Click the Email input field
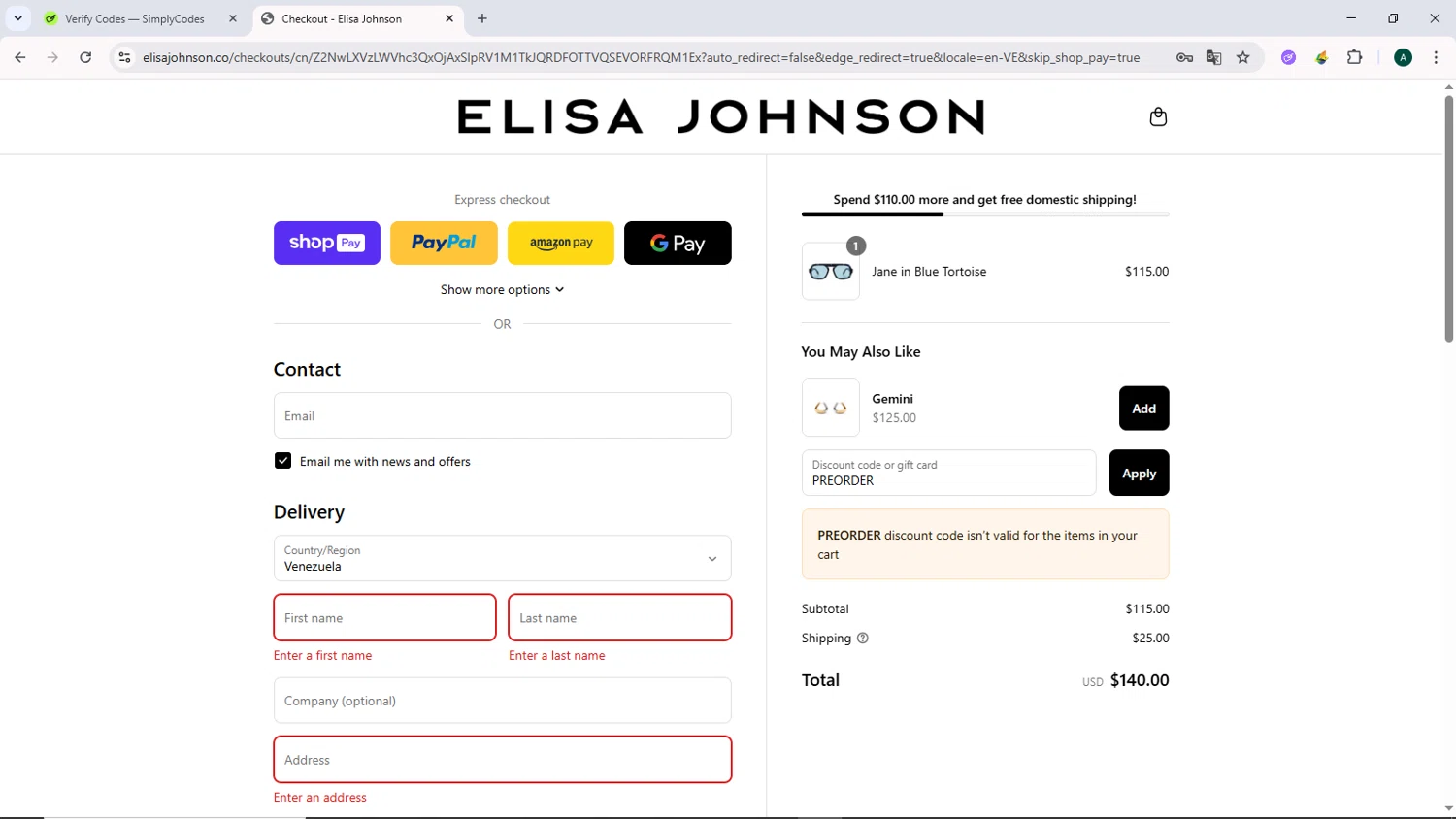Screen dimensions: 1456x819 [502, 415]
